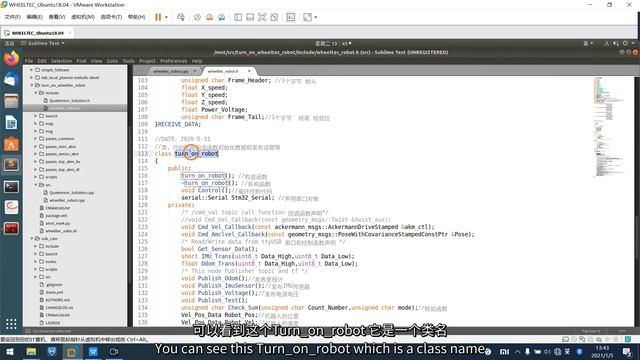Image resolution: width=640 pixels, height=360 pixels.
Task: Open Sublime Preferences menu
Action: [173, 61]
